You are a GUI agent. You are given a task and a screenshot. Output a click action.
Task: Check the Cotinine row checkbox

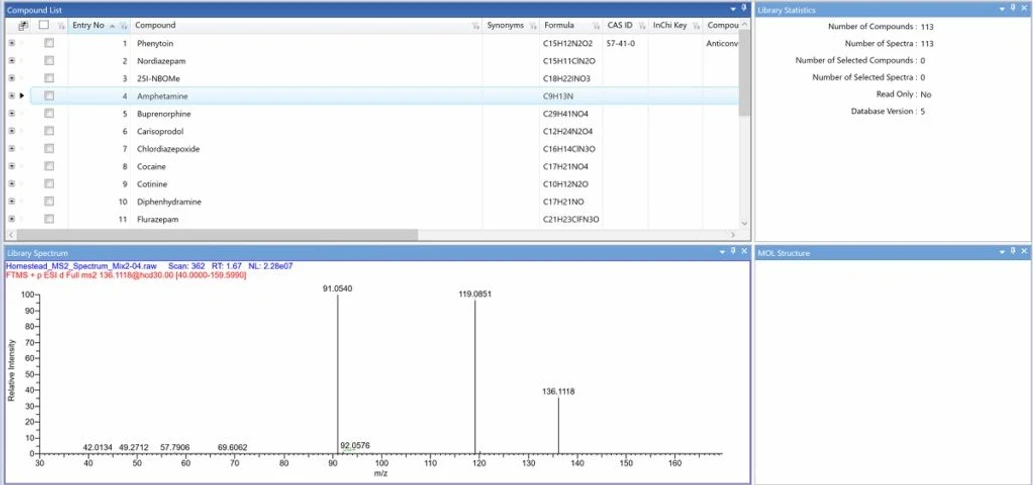click(49, 184)
